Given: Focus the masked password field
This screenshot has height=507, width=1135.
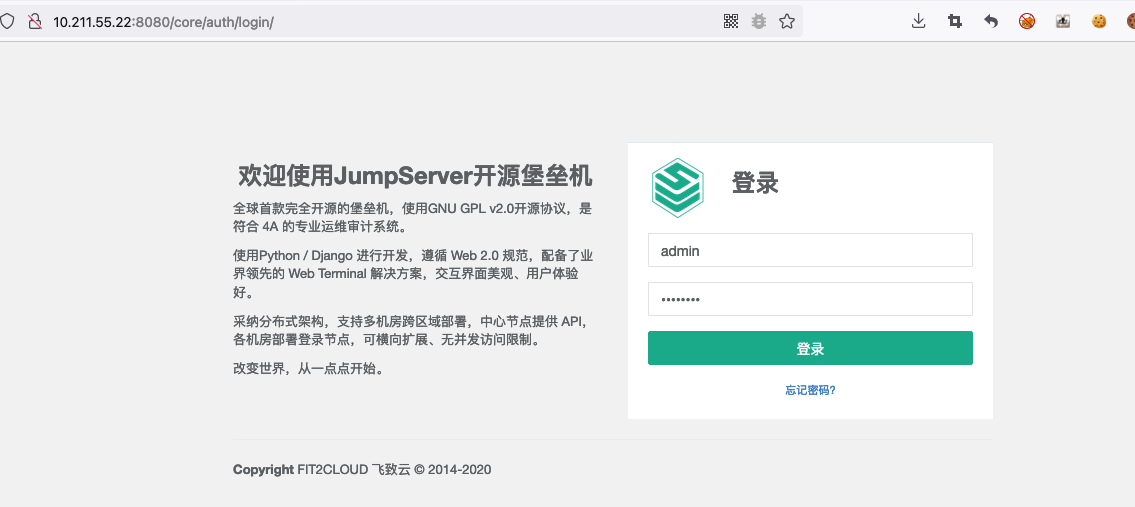Looking at the screenshot, I should point(810,298).
